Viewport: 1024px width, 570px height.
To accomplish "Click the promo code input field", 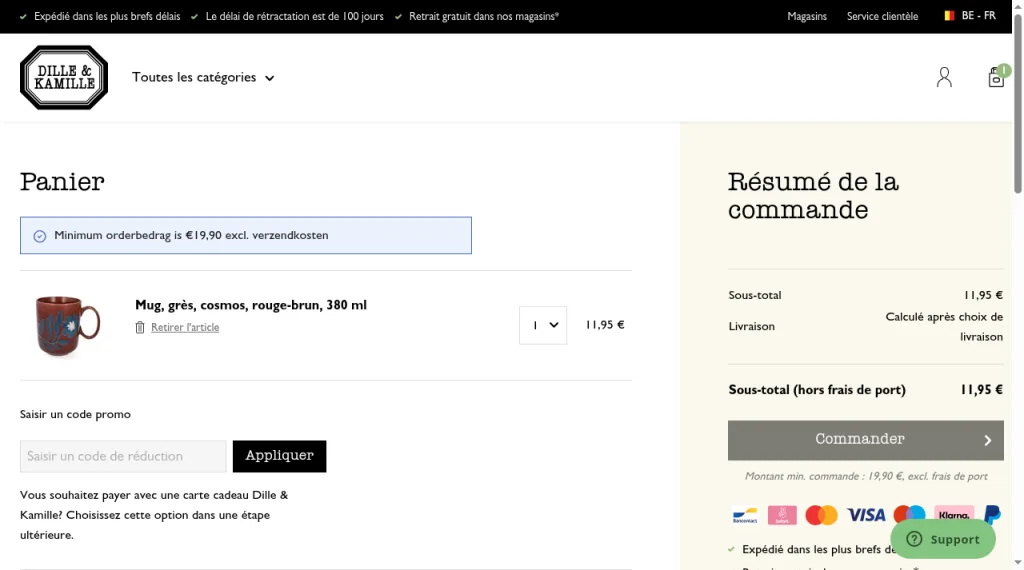I will 123,456.
